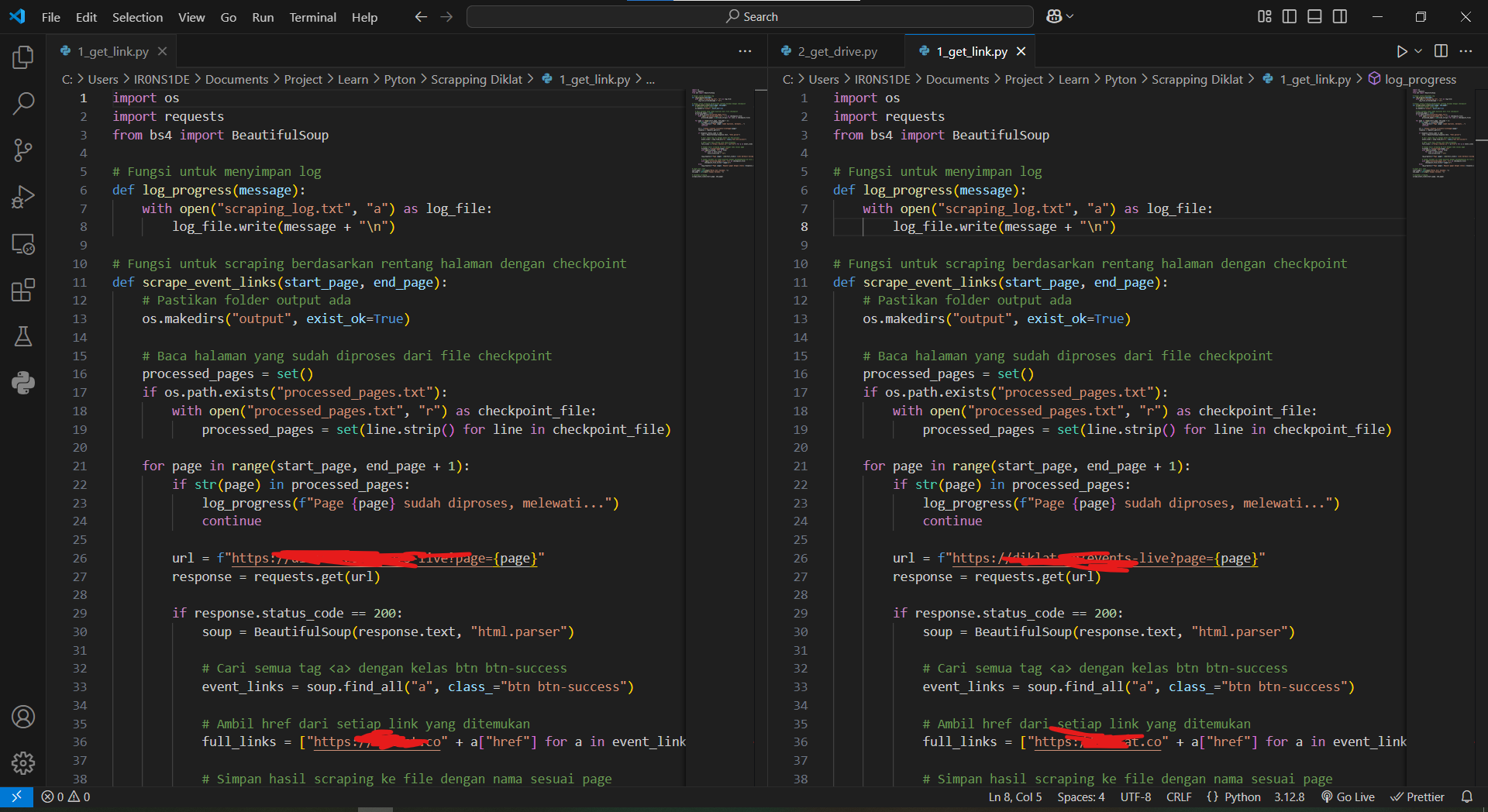Open the Terminal menu
This screenshot has width=1488, height=812.
(x=312, y=17)
